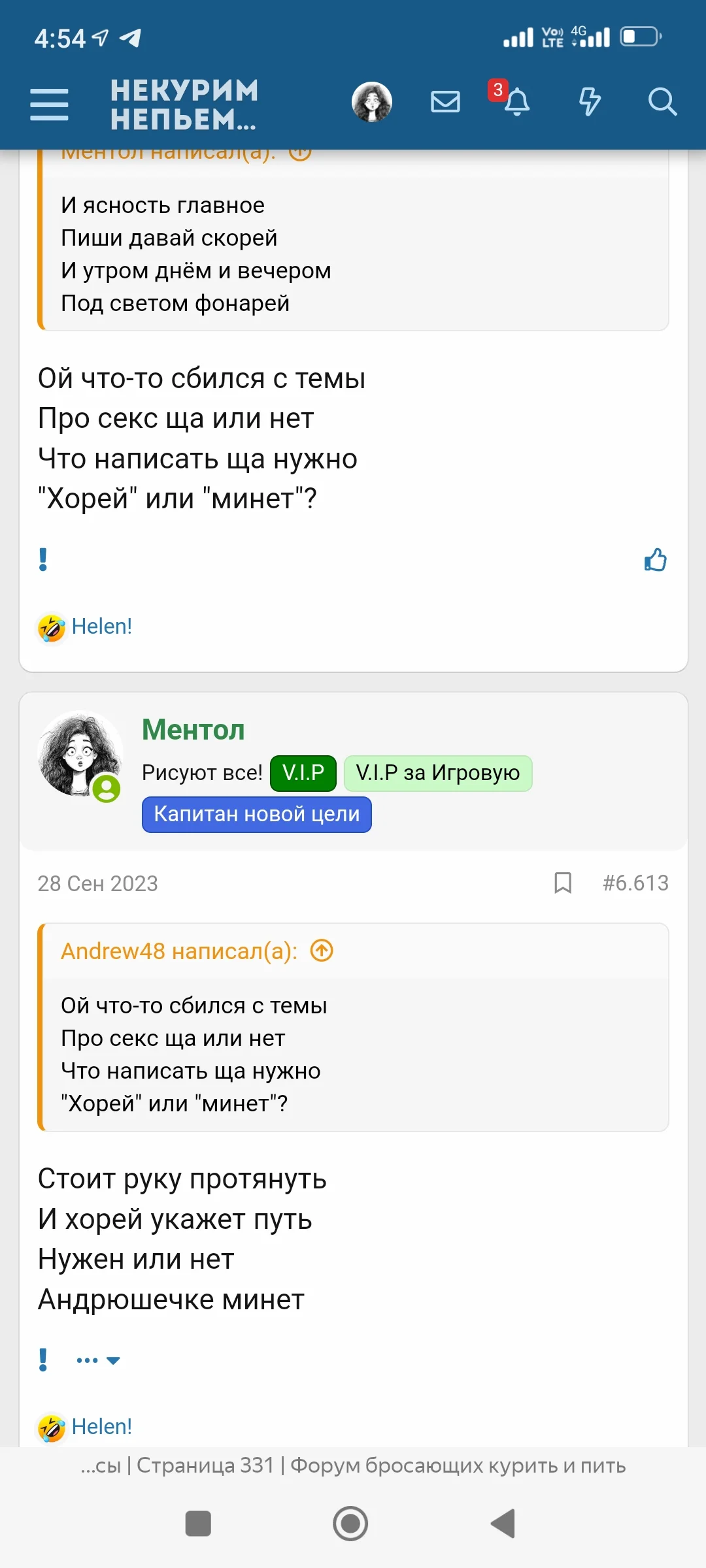Open Ментол's profile link

(x=193, y=730)
